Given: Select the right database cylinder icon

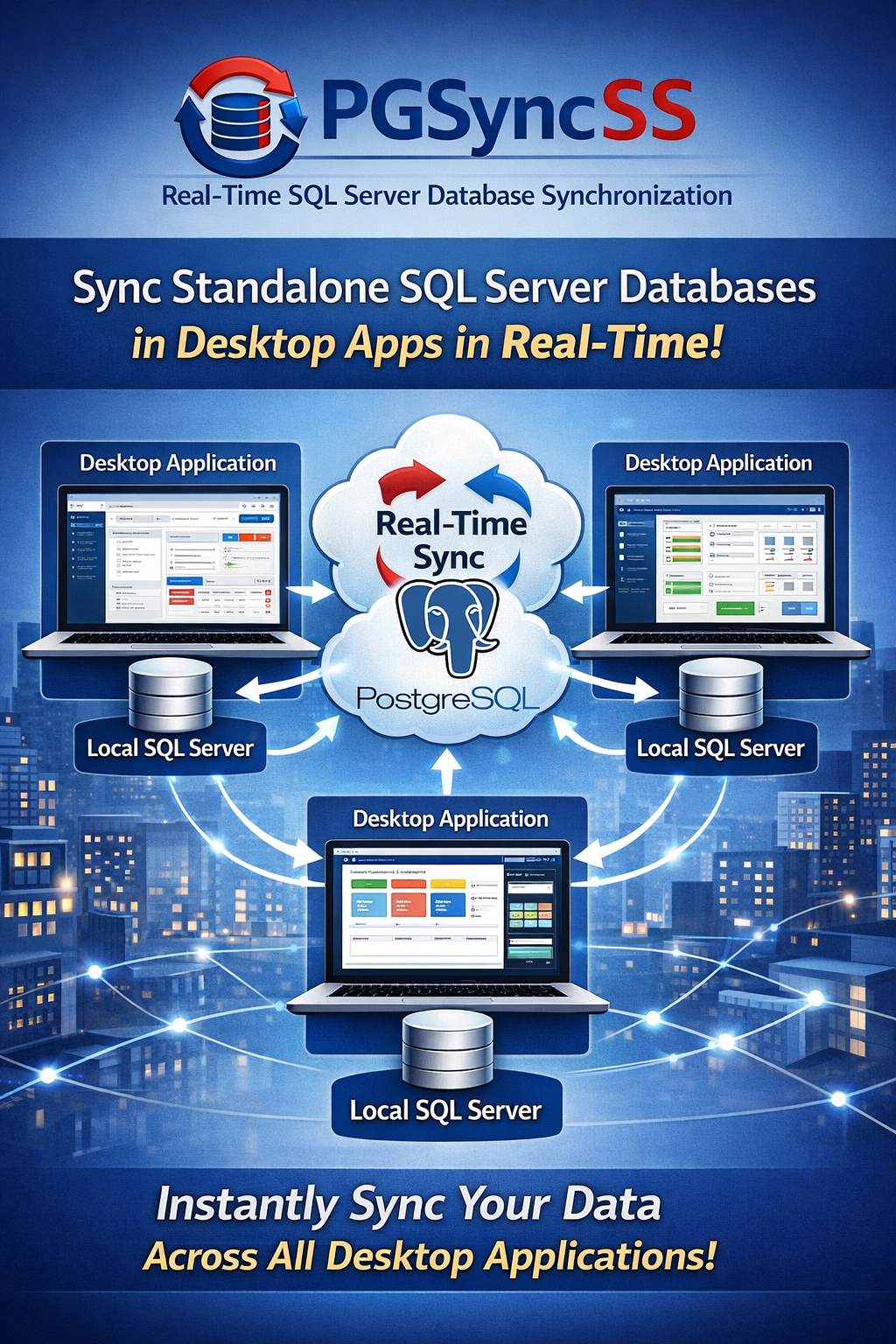Looking at the screenshot, I should (721, 696).
